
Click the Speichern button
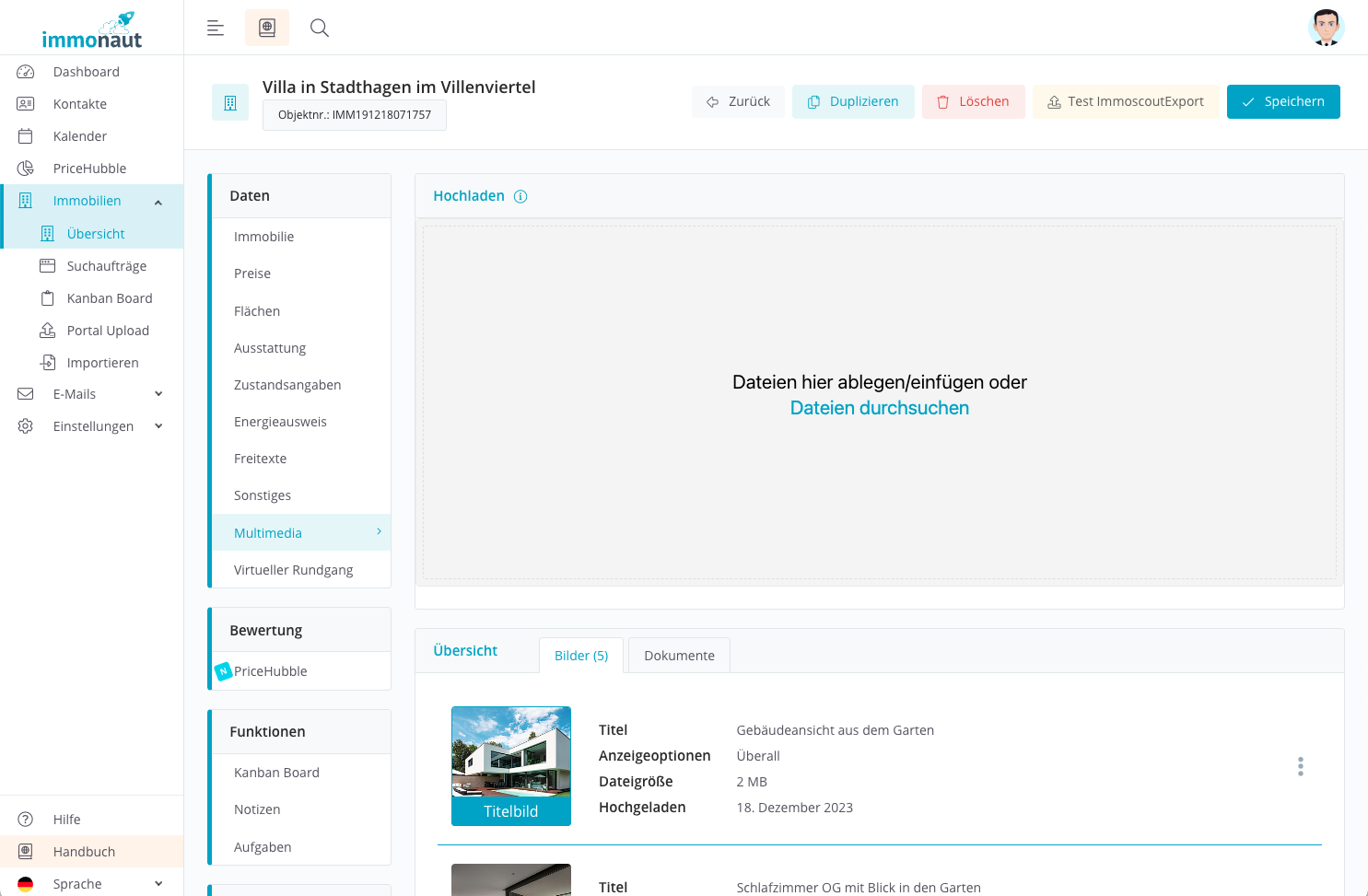(x=1282, y=101)
